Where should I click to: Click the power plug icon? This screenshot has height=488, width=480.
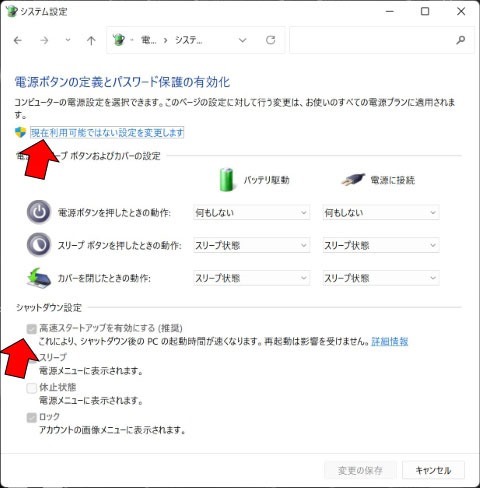(353, 180)
